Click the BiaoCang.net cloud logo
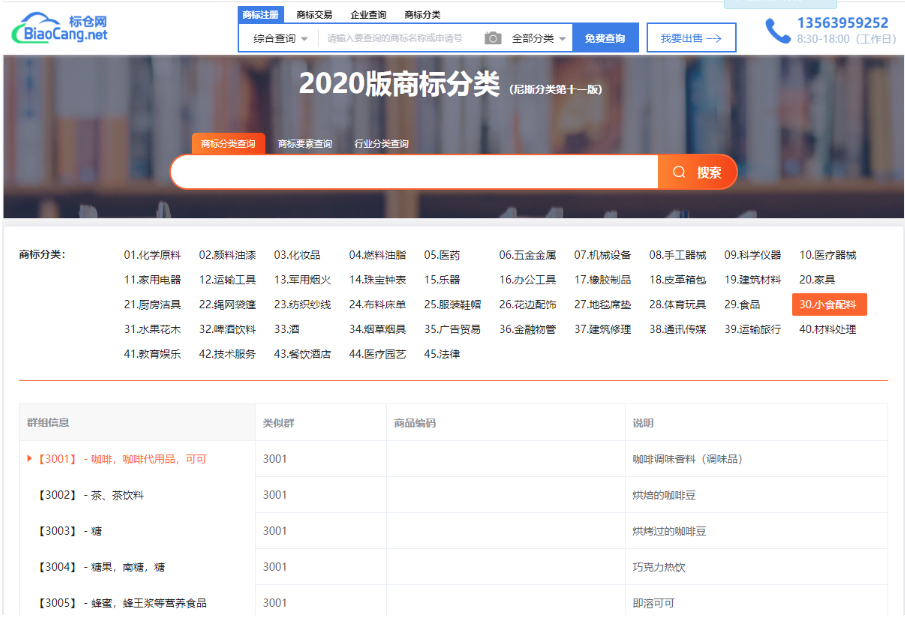The image size is (905, 639). pyautogui.click(x=60, y=28)
